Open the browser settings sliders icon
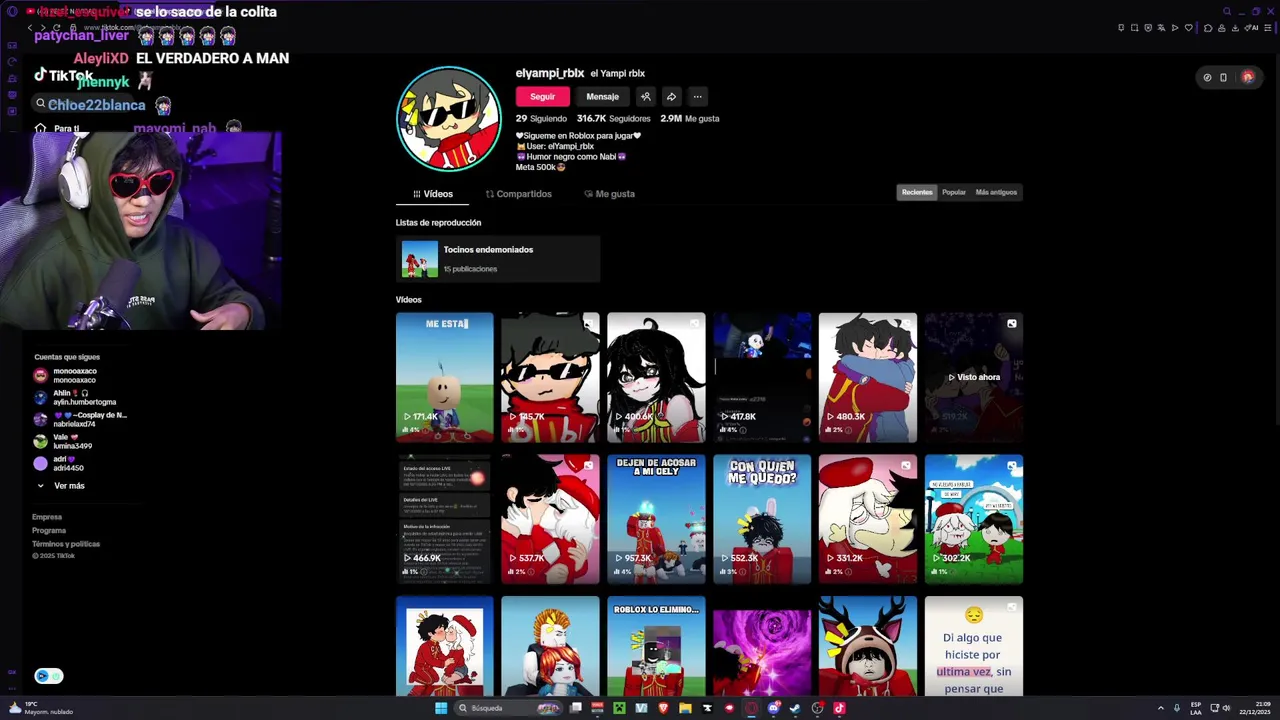The image size is (1280, 720). [1266, 28]
